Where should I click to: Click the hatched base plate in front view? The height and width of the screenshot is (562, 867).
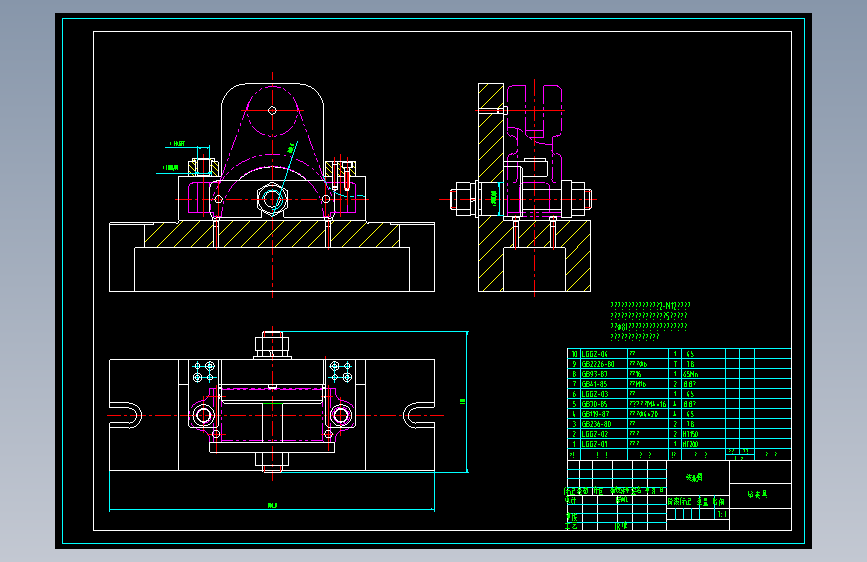[272, 235]
